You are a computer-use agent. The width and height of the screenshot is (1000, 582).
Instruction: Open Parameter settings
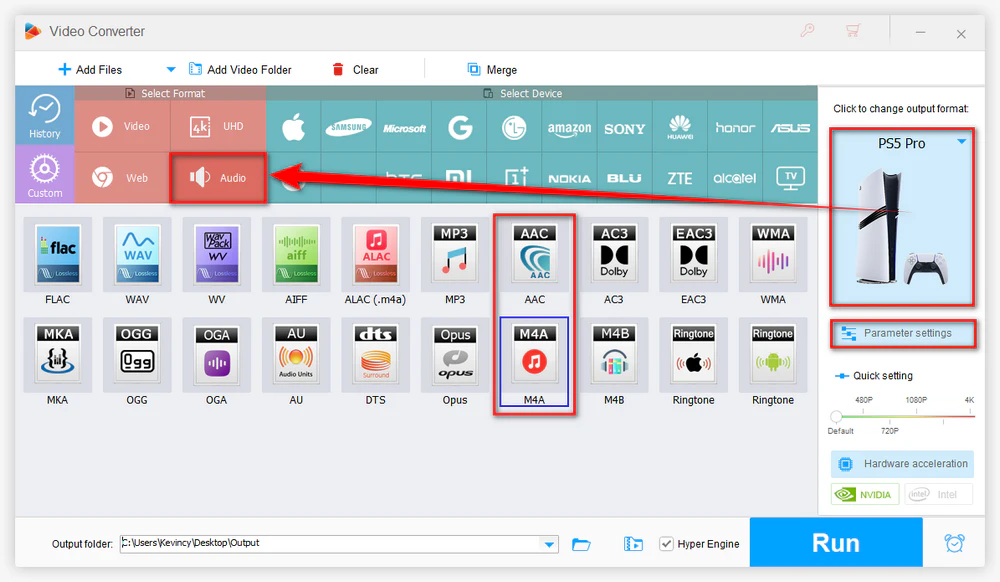click(902, 333)
